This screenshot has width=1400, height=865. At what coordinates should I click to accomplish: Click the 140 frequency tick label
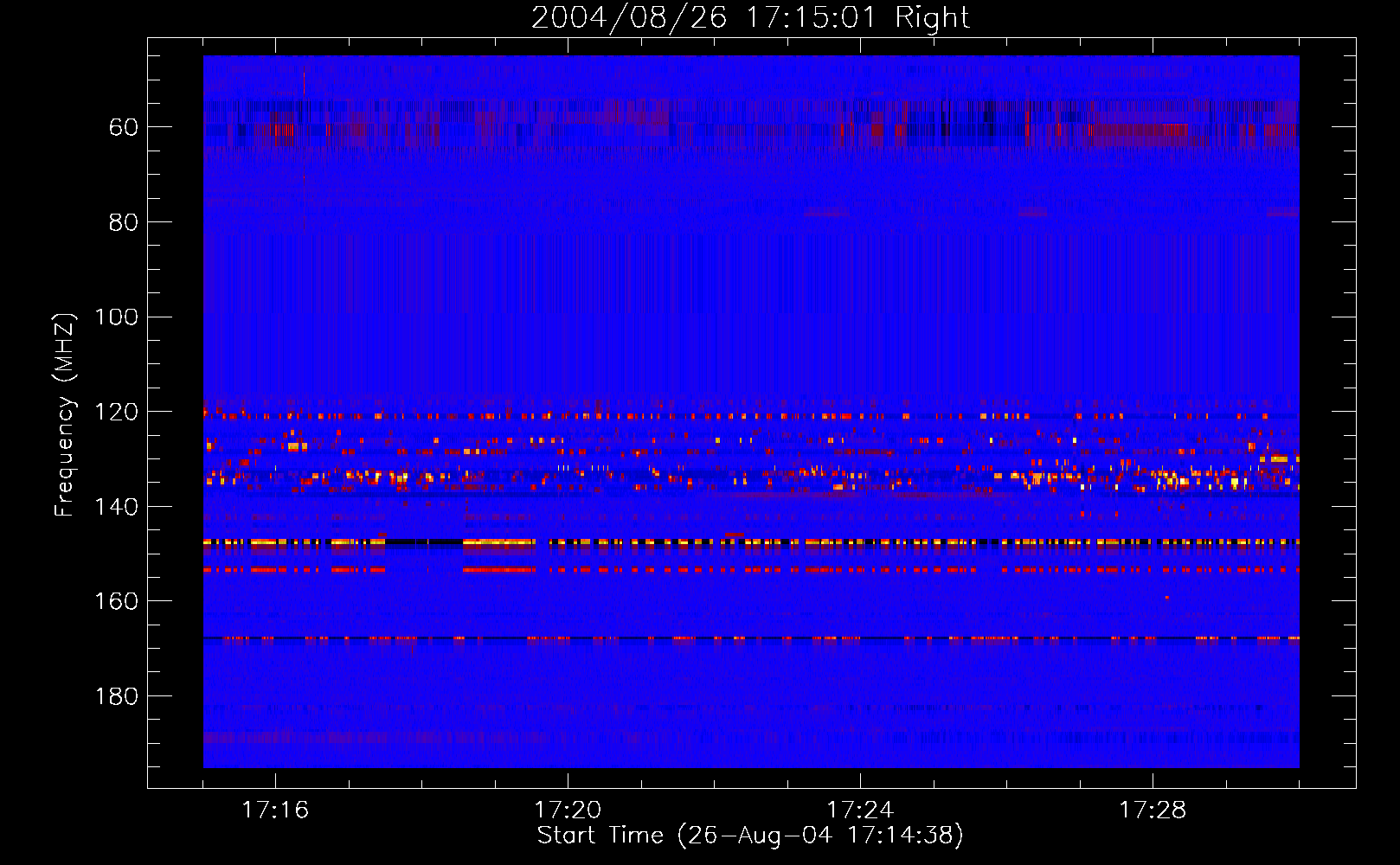[x=117, y=507]
